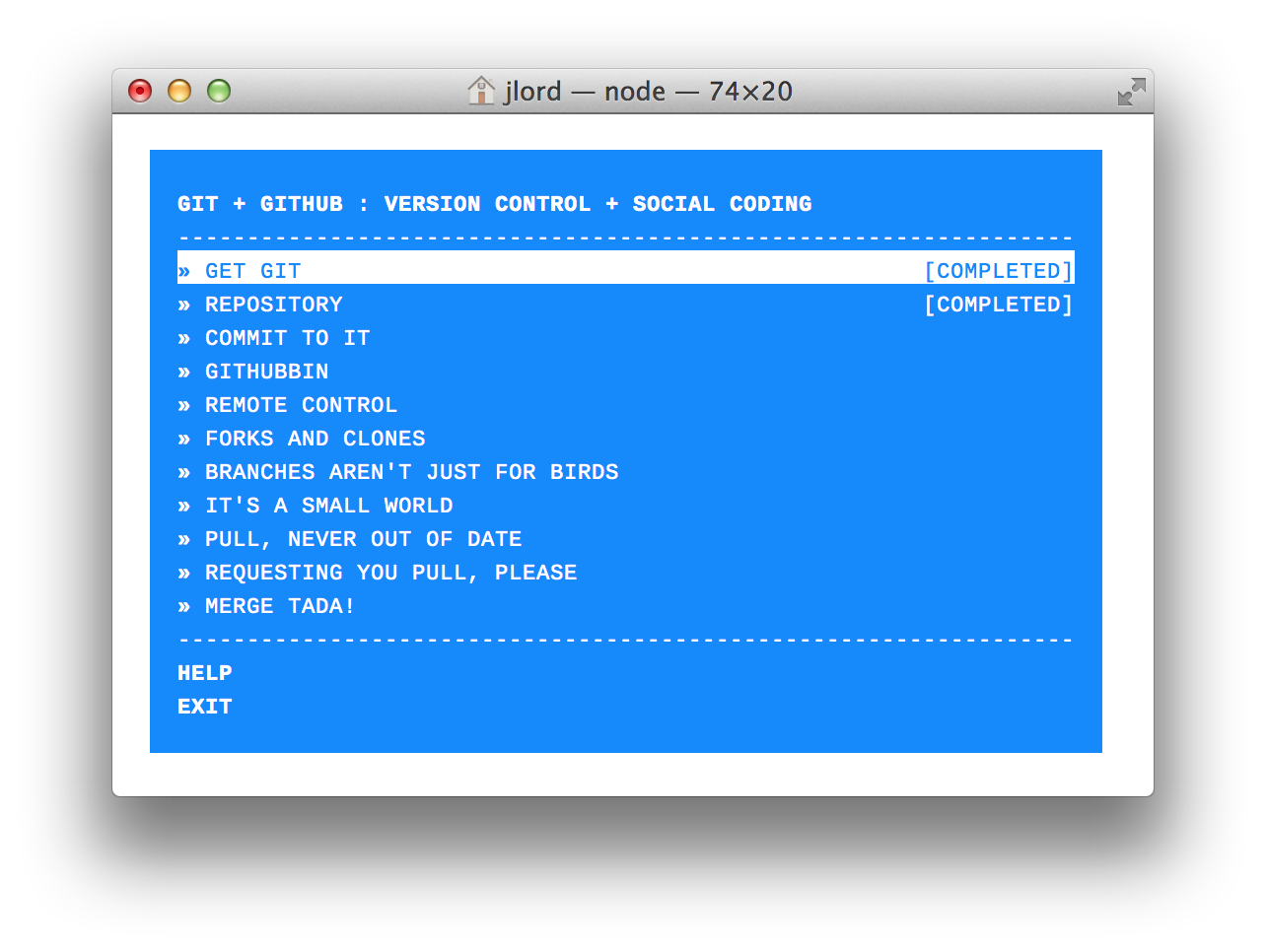Enter fullscreen using the arrows icon

[x=1131, y=92]
